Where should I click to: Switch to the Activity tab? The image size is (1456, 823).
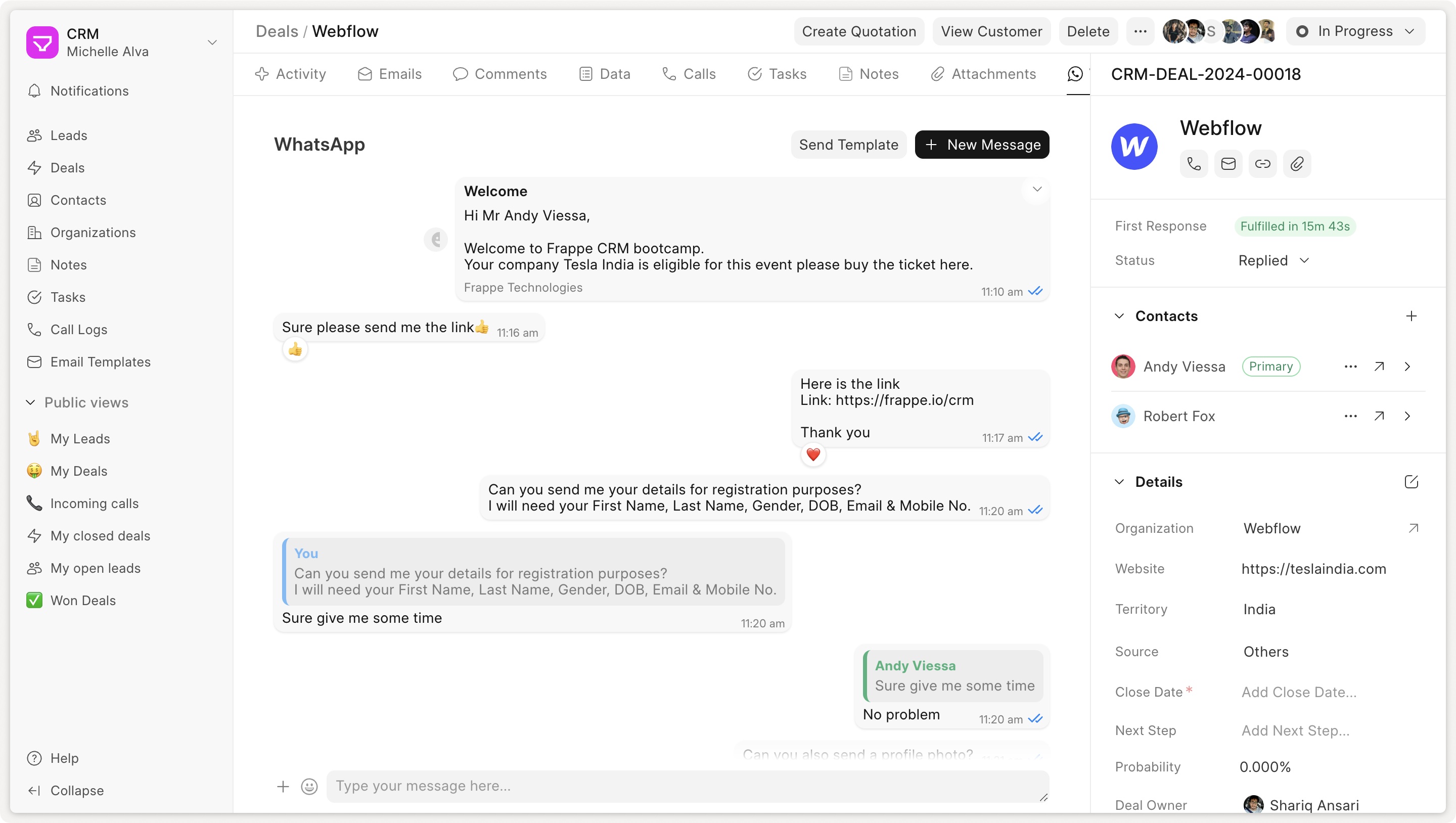290,74
